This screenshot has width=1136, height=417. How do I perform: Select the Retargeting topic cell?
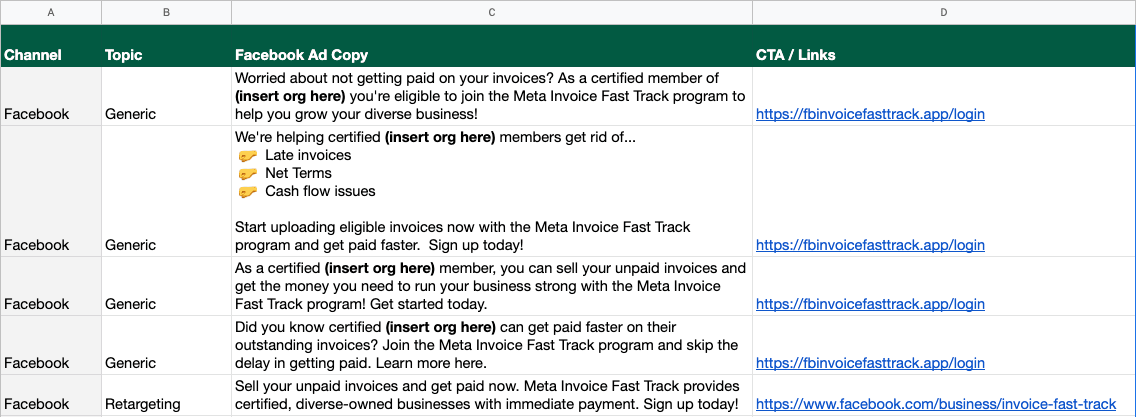pos(167,395)
